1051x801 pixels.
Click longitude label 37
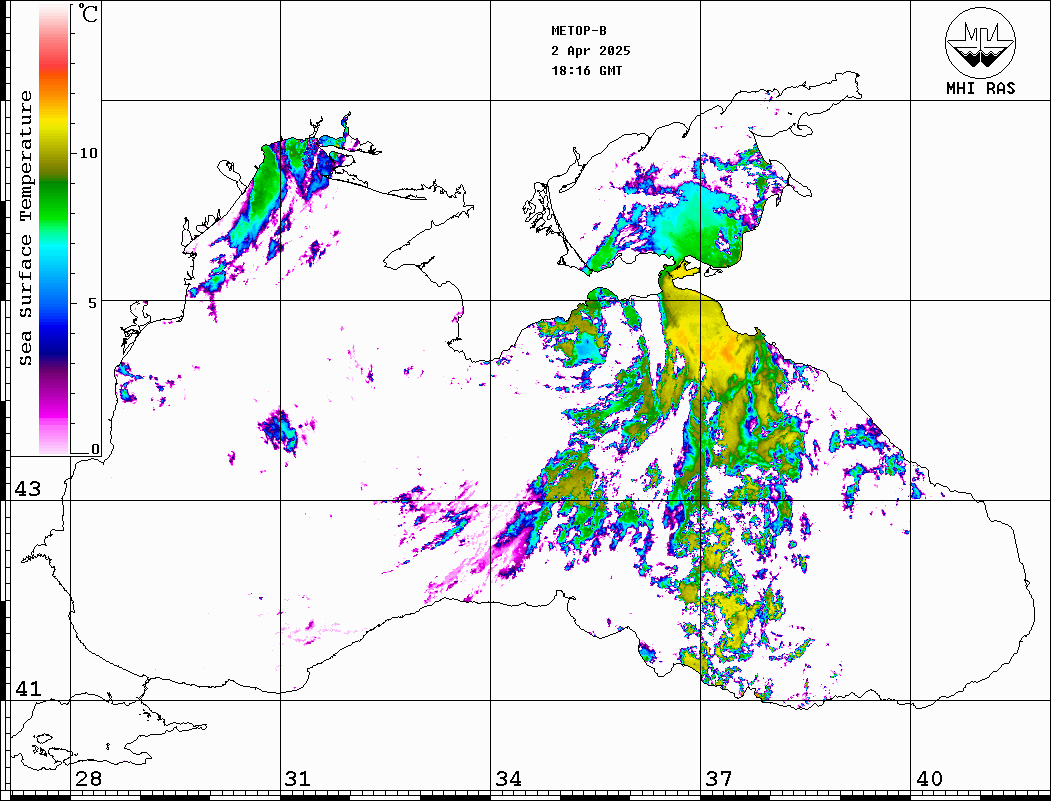pos(719,778)
